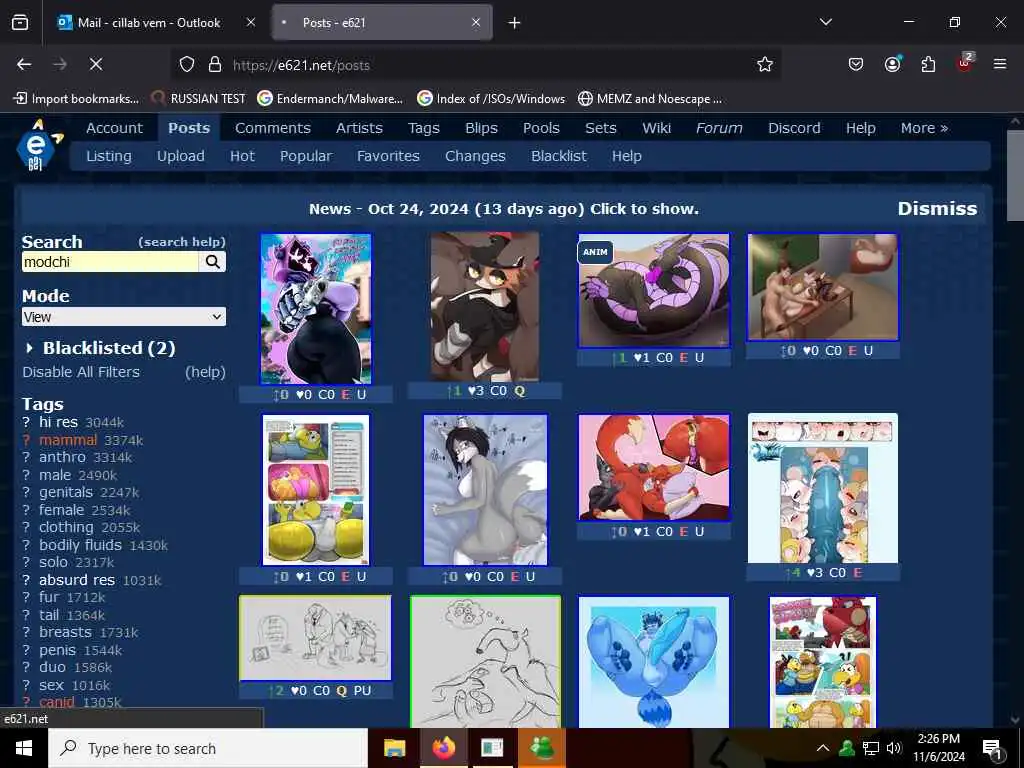The width and height of the screenshot is (1024, 768).
Task: Open the list all tabs chevron
Action: pos(825,22)
